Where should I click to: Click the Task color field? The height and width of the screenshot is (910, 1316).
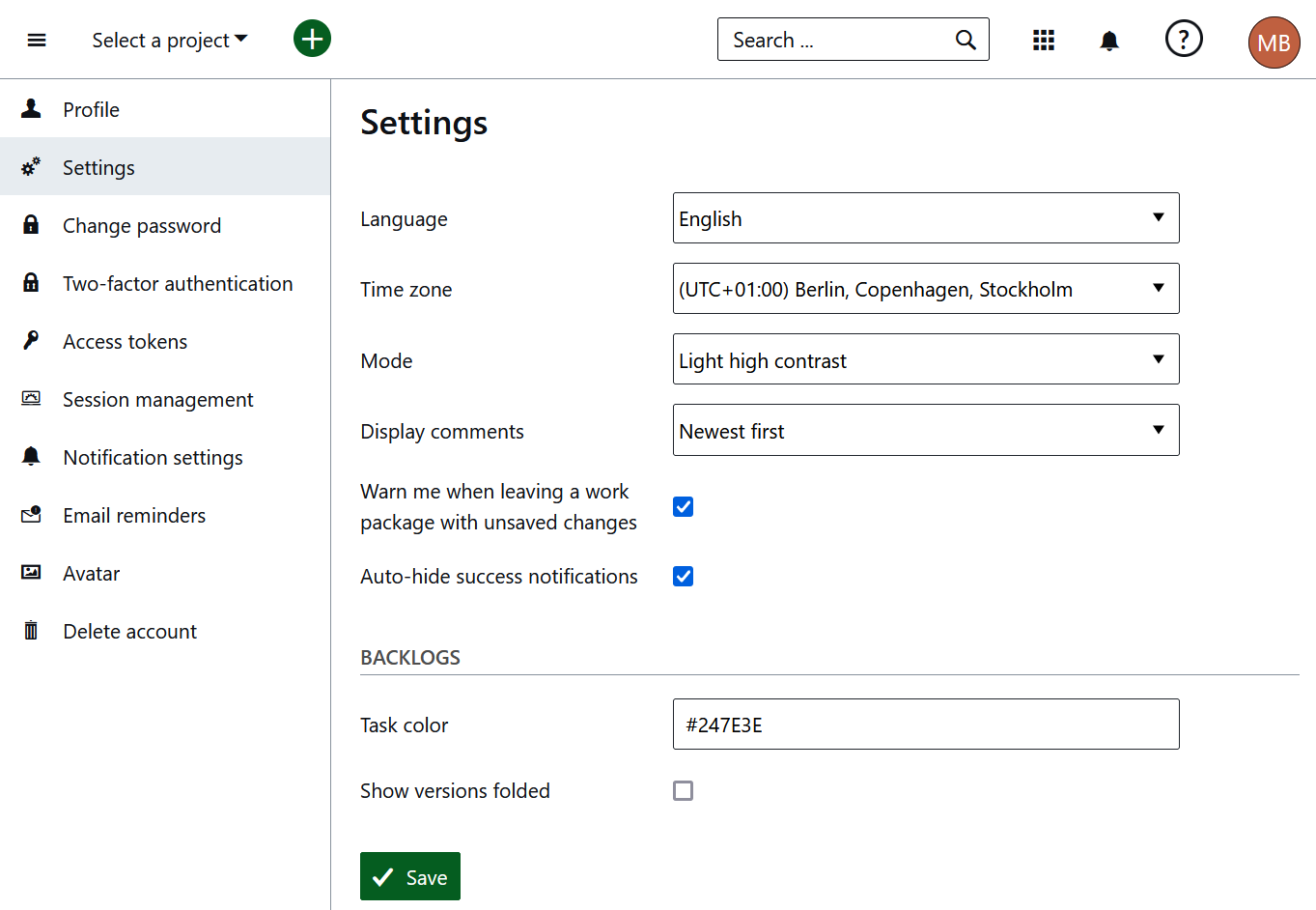[925, 725]
